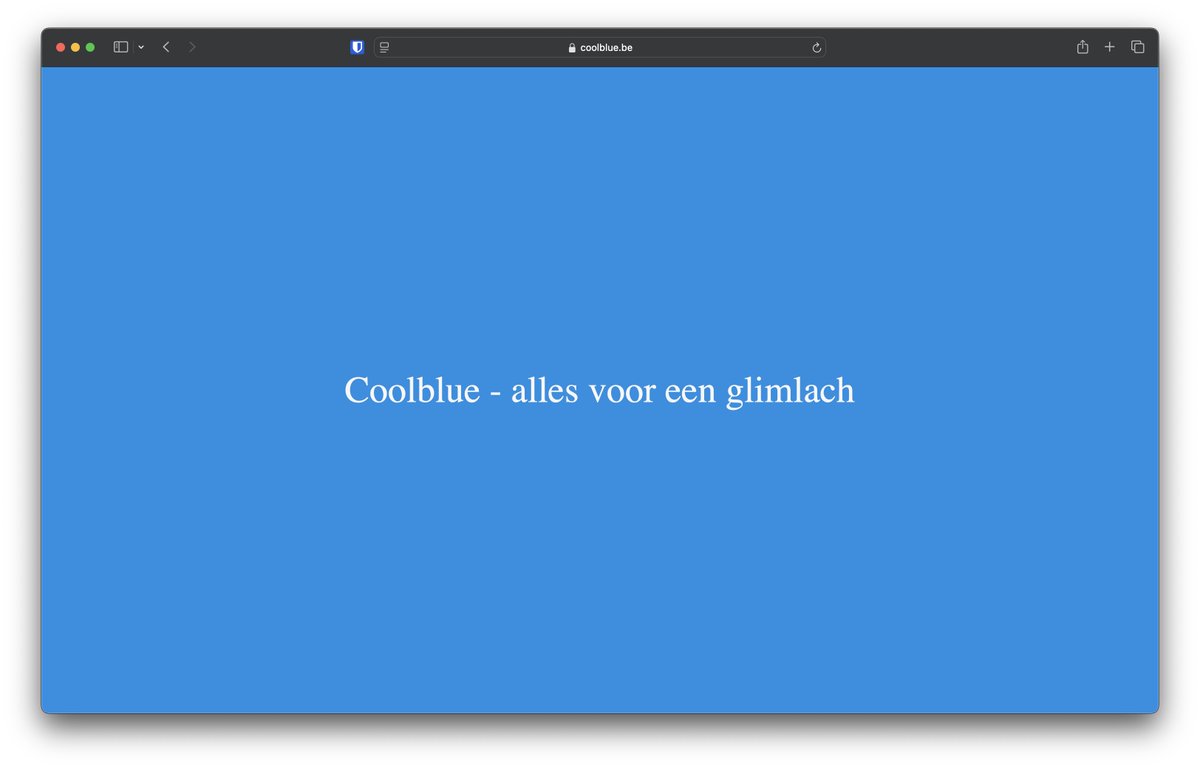The height and width of the screenshot is (768, 1200).
Task: Open the Share menu
Action: click(x=1082, y=47)
